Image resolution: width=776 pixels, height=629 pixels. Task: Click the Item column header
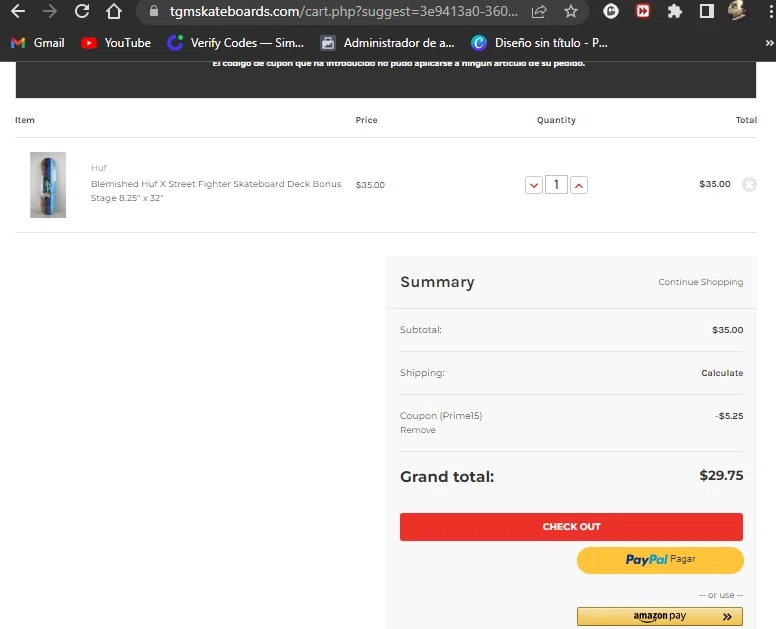coord(25,120)
